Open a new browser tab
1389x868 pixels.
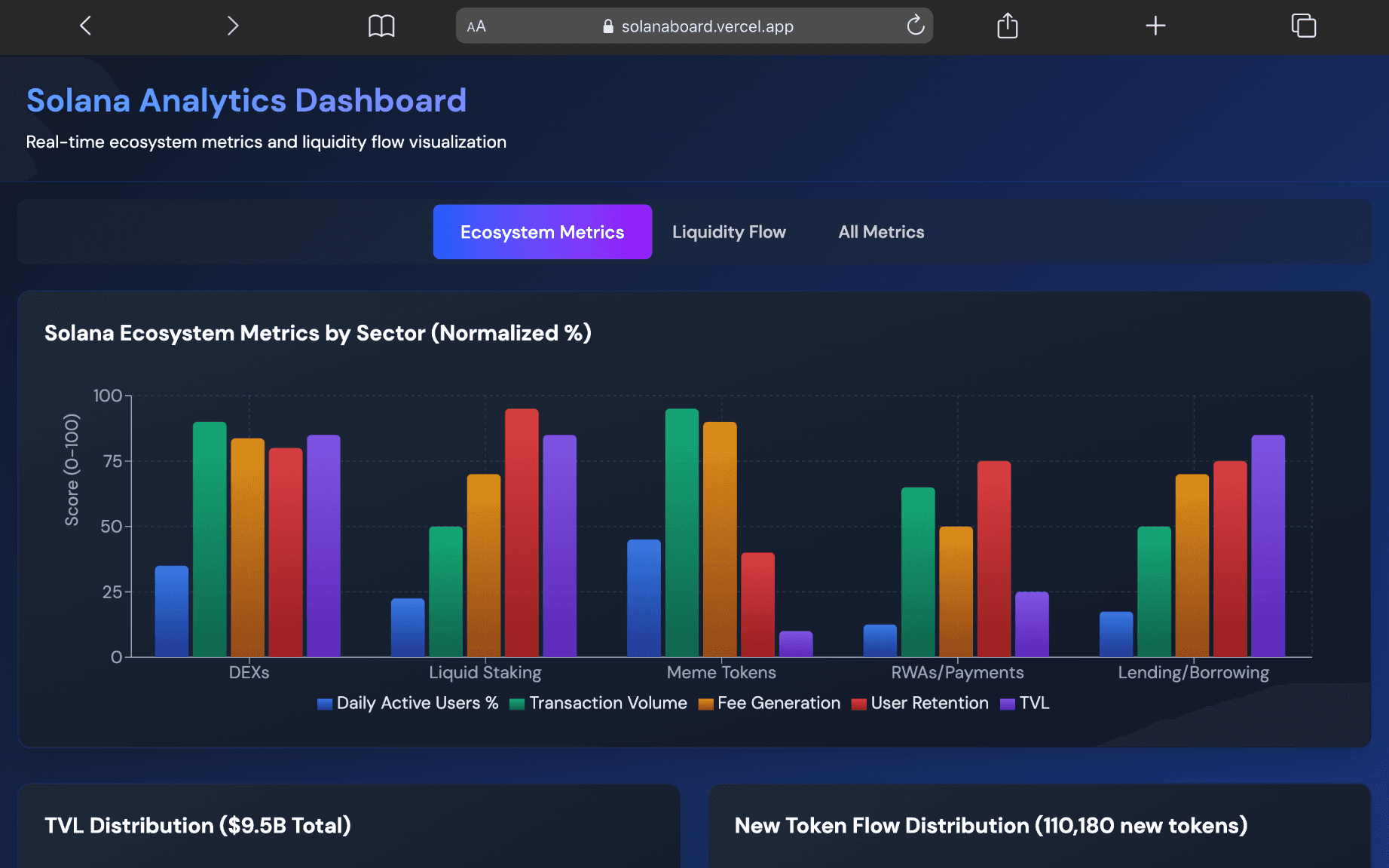[1155, 26]
